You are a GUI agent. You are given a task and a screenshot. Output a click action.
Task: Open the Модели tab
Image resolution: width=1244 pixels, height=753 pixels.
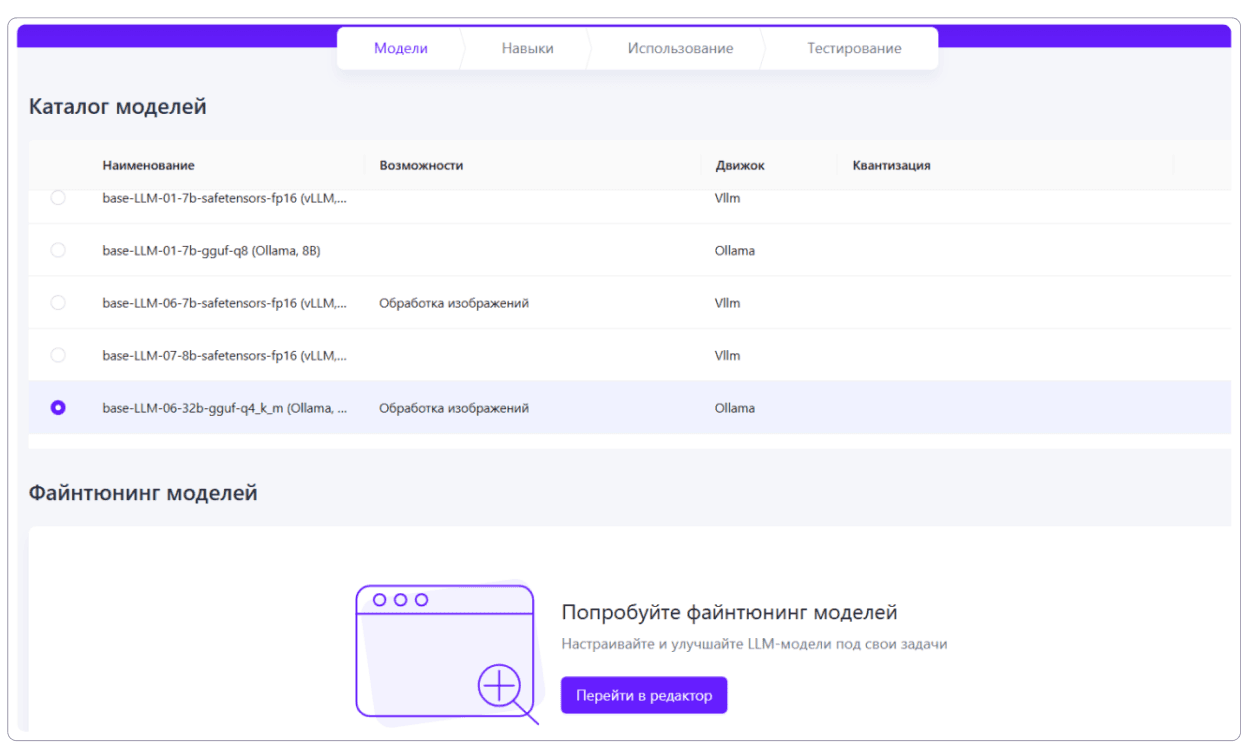tap(400, 48)
